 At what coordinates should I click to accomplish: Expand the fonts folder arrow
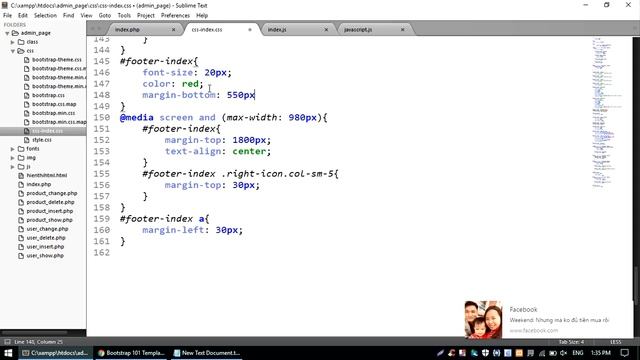click(13, 149)
